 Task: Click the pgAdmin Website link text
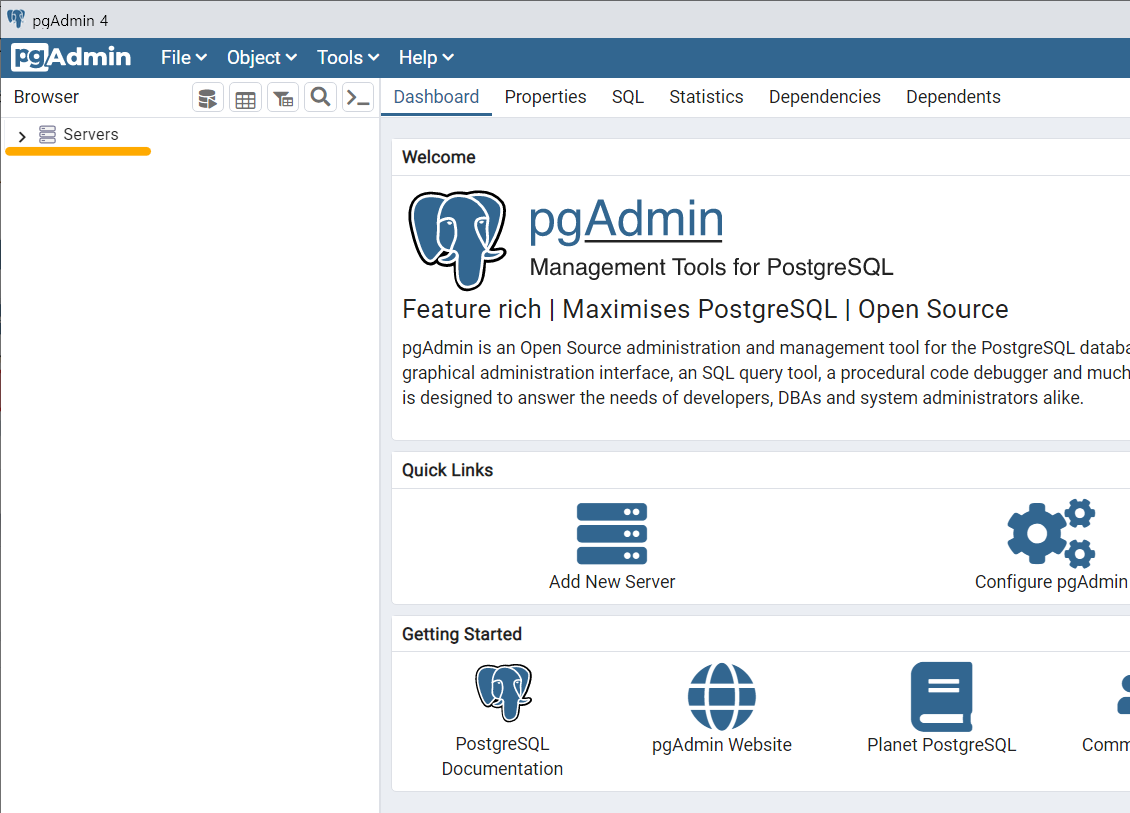point(721,745)
